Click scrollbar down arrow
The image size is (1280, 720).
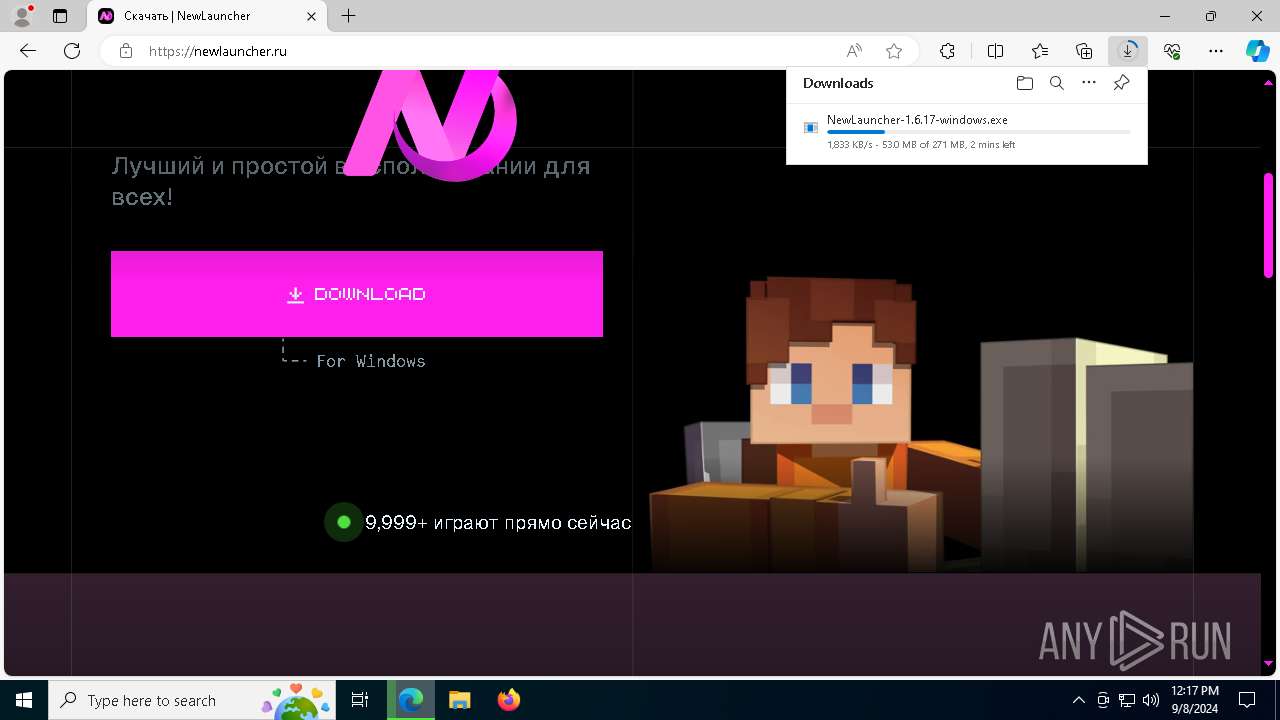click(x=1268, y=664)
